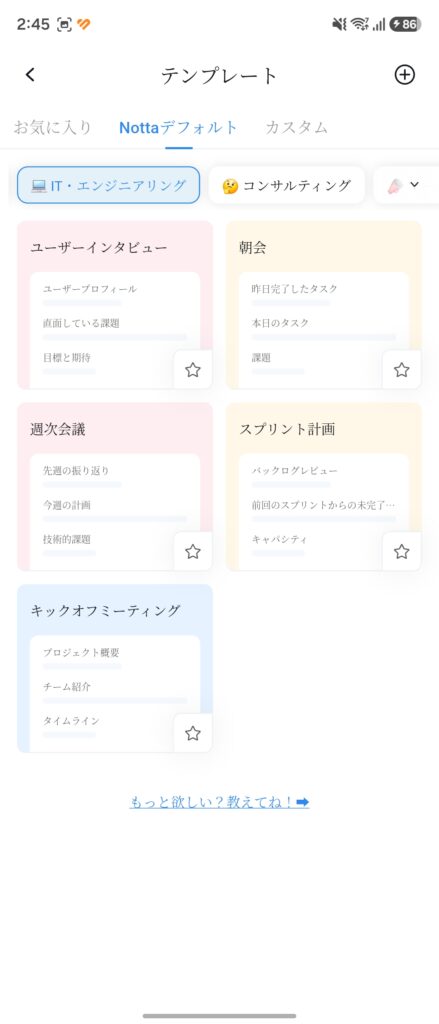This screenshot has width=439, height=1024.
Task: Open the 週次会議 template card
Action: pyautogui.click(x=115, y=487)
